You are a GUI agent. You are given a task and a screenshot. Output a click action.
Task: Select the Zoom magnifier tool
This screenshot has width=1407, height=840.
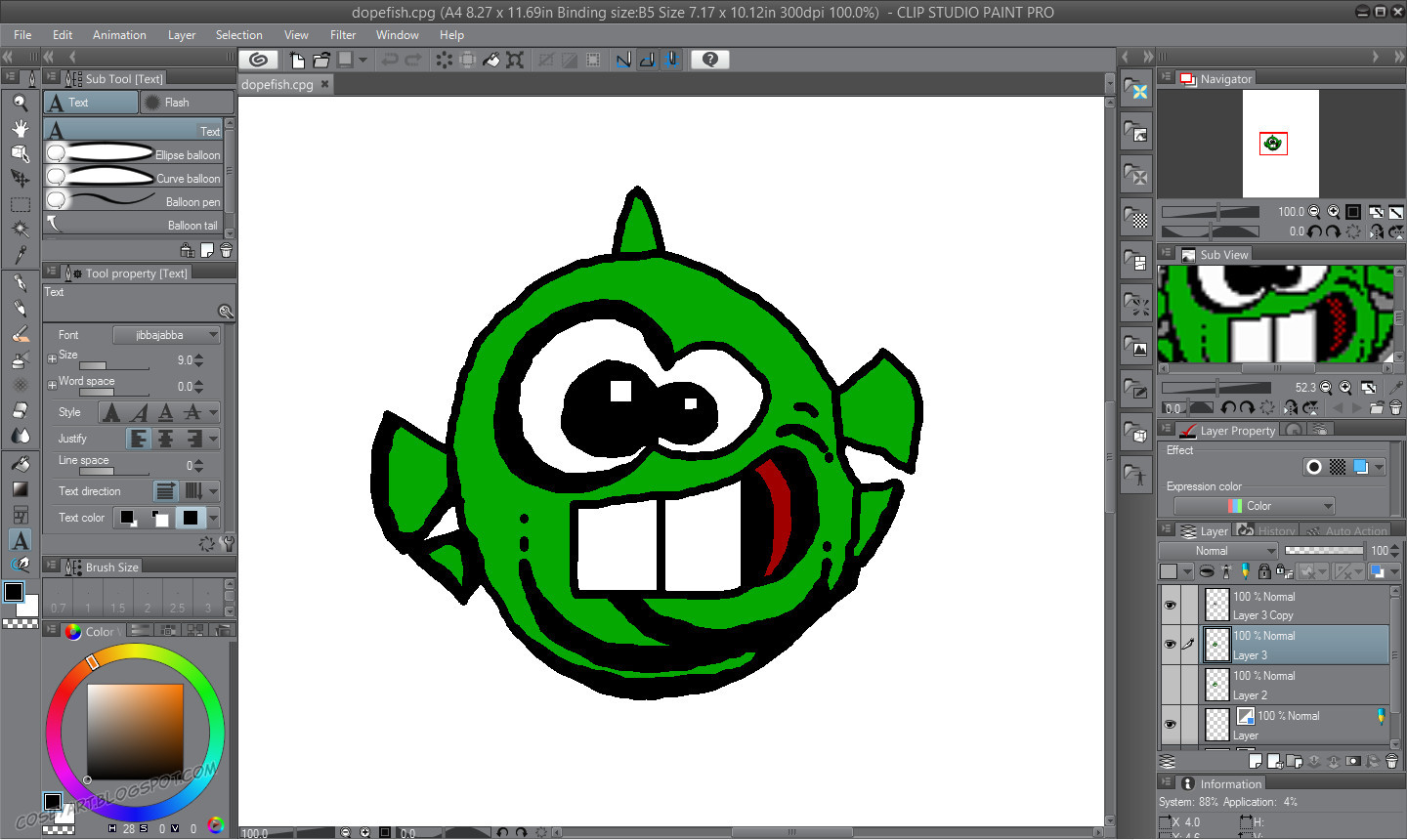20,102
